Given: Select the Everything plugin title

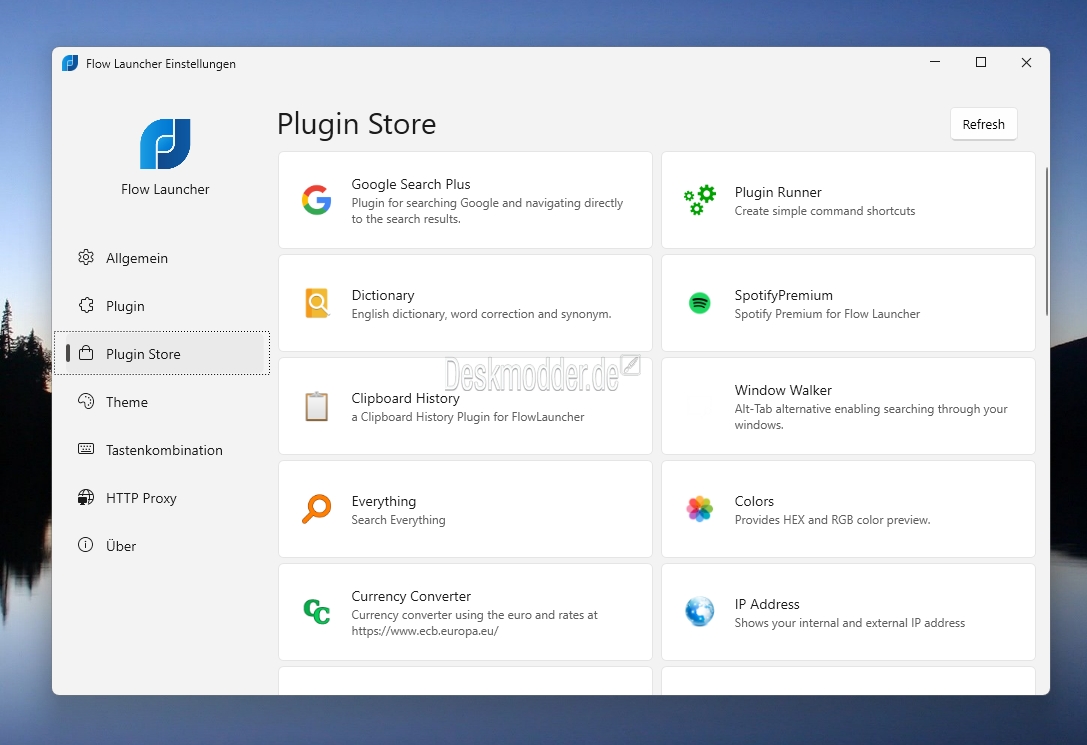Looking at the screenshot, I should pyautogui.click(x=383, y=501).
